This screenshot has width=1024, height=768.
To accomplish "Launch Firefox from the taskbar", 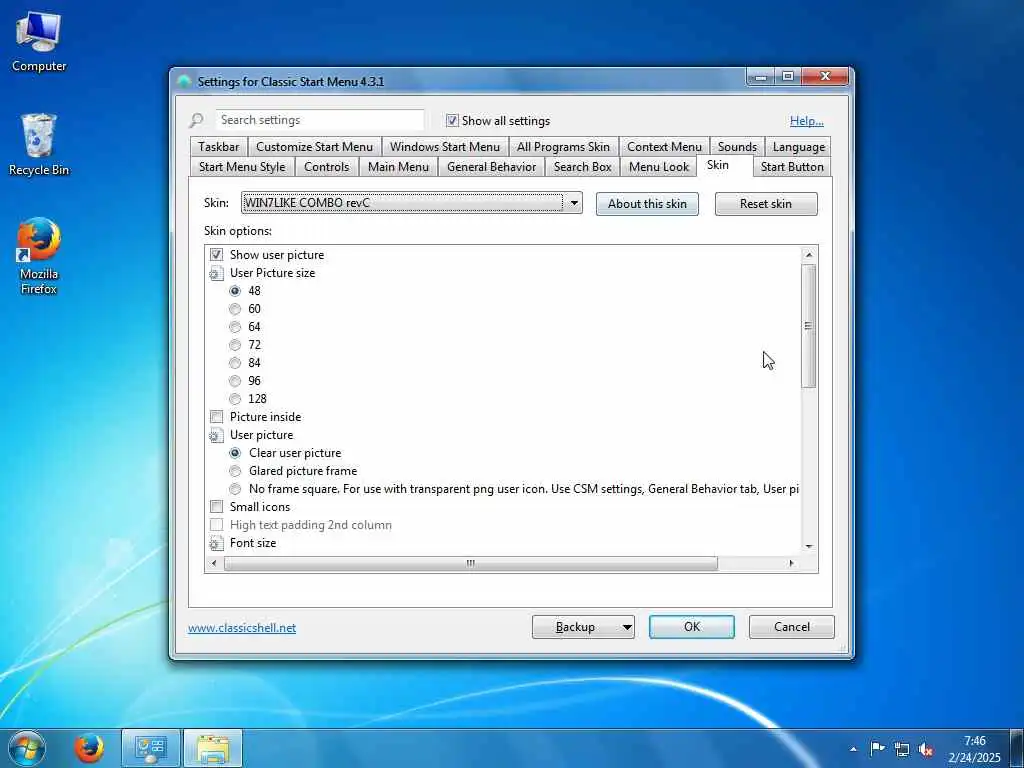I will click(89, 748).
